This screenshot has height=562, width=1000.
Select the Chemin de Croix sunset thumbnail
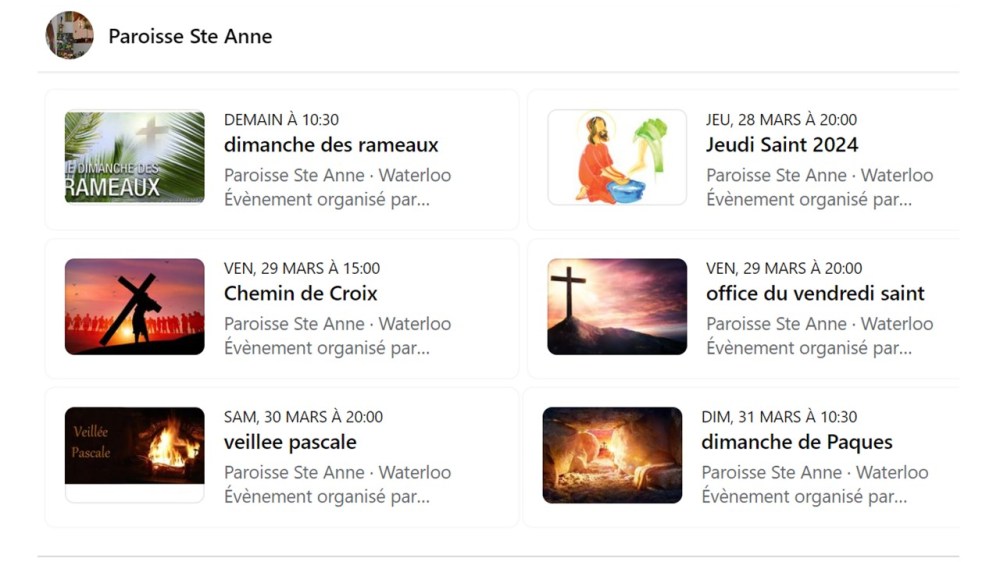(135, 306)
